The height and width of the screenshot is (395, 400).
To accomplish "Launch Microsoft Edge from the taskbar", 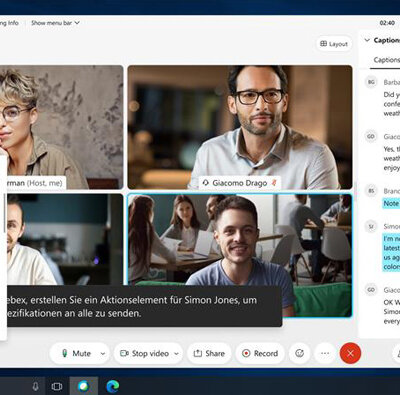I will click(x=113, y=386).
